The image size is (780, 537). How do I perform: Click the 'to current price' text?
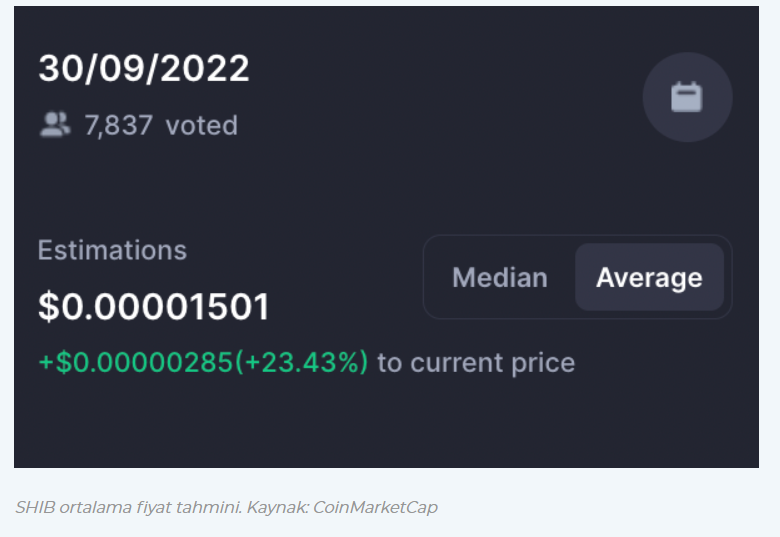(x=476, y=362)
